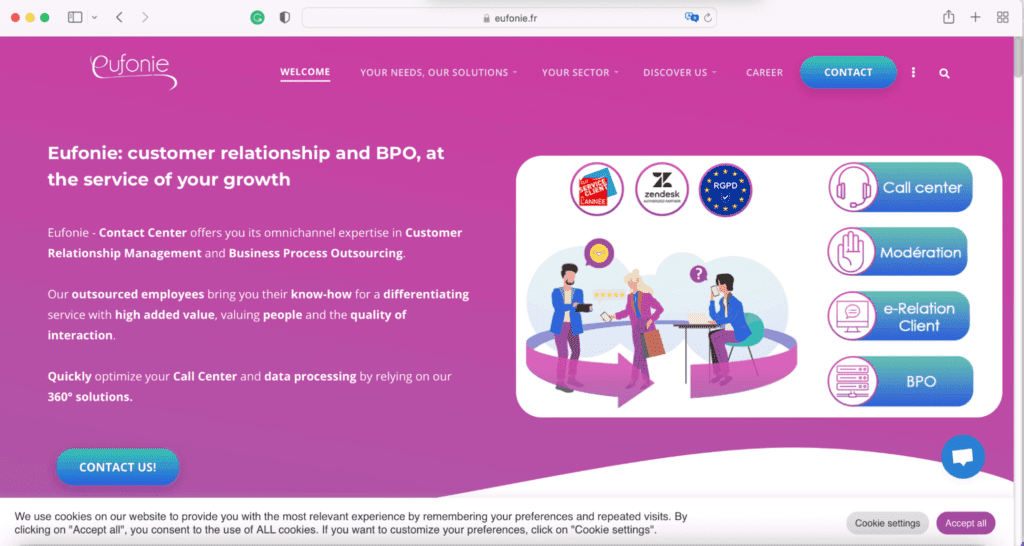The width and height of the screenshot is (1024, 546).
Task: Open the Safari share icon
Action: click(x=948, y=17)
